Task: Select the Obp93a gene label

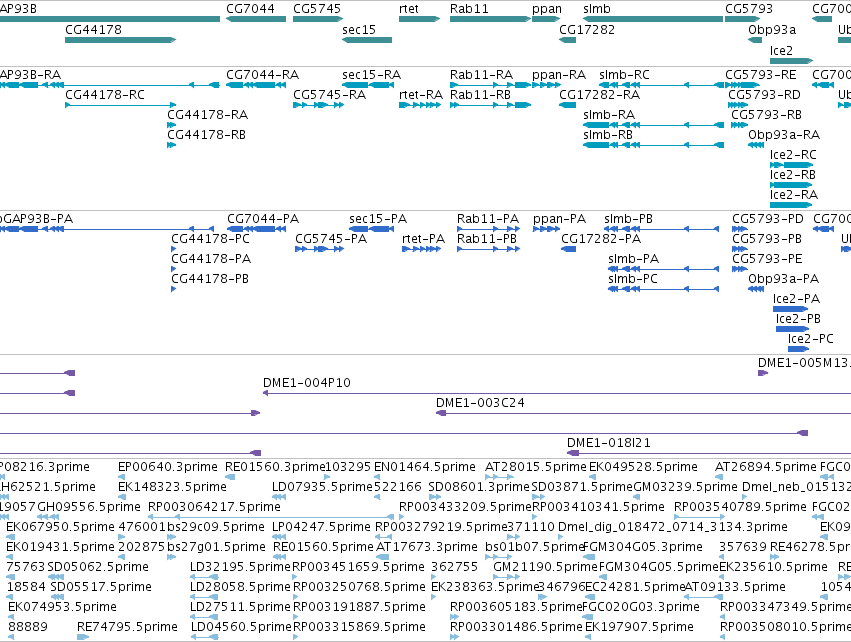Action: (x=772, y=30)
